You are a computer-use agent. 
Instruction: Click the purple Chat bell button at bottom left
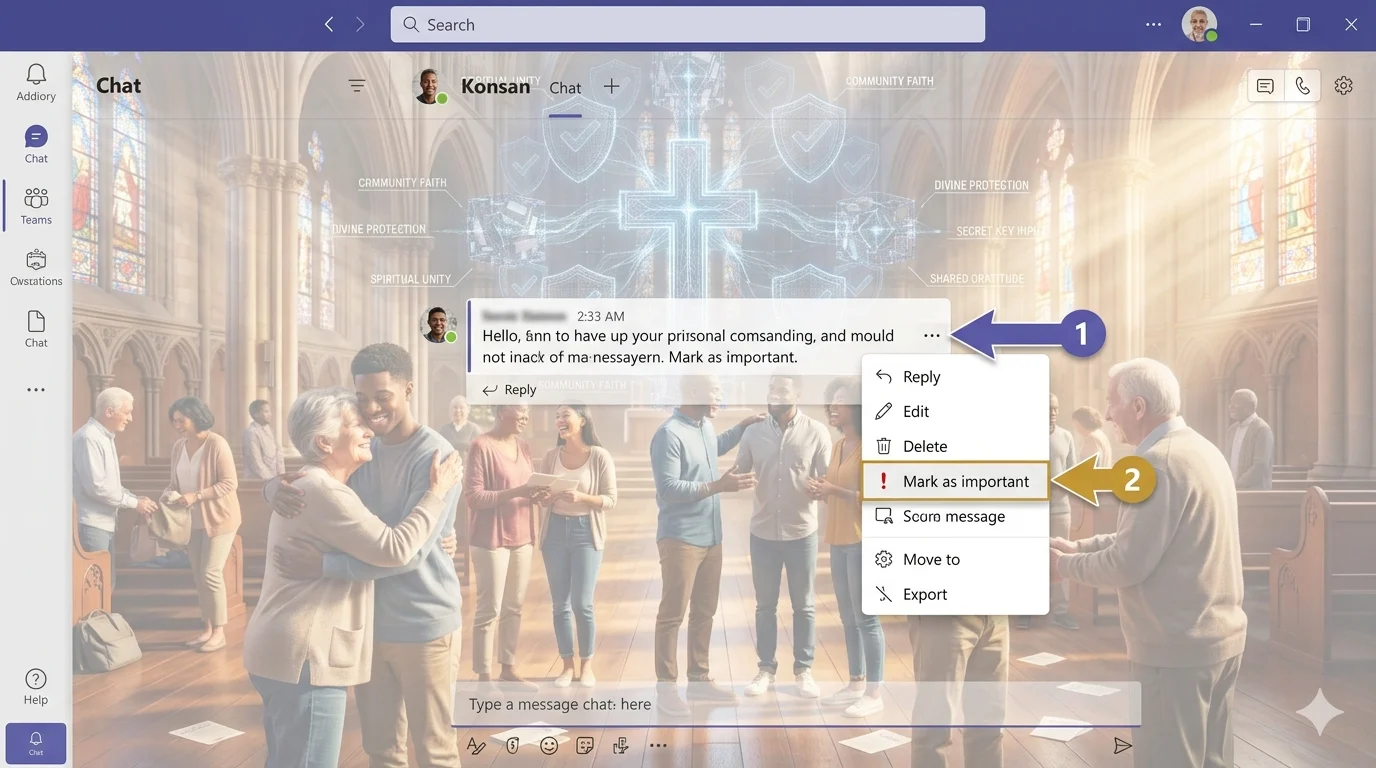tap(36, 744)
